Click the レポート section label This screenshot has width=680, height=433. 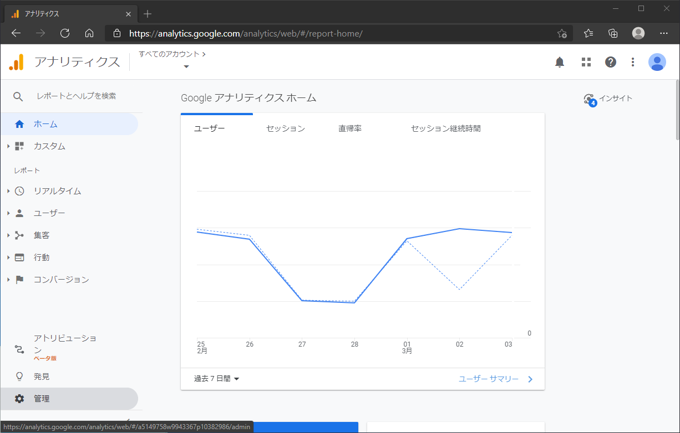[27, 171]
